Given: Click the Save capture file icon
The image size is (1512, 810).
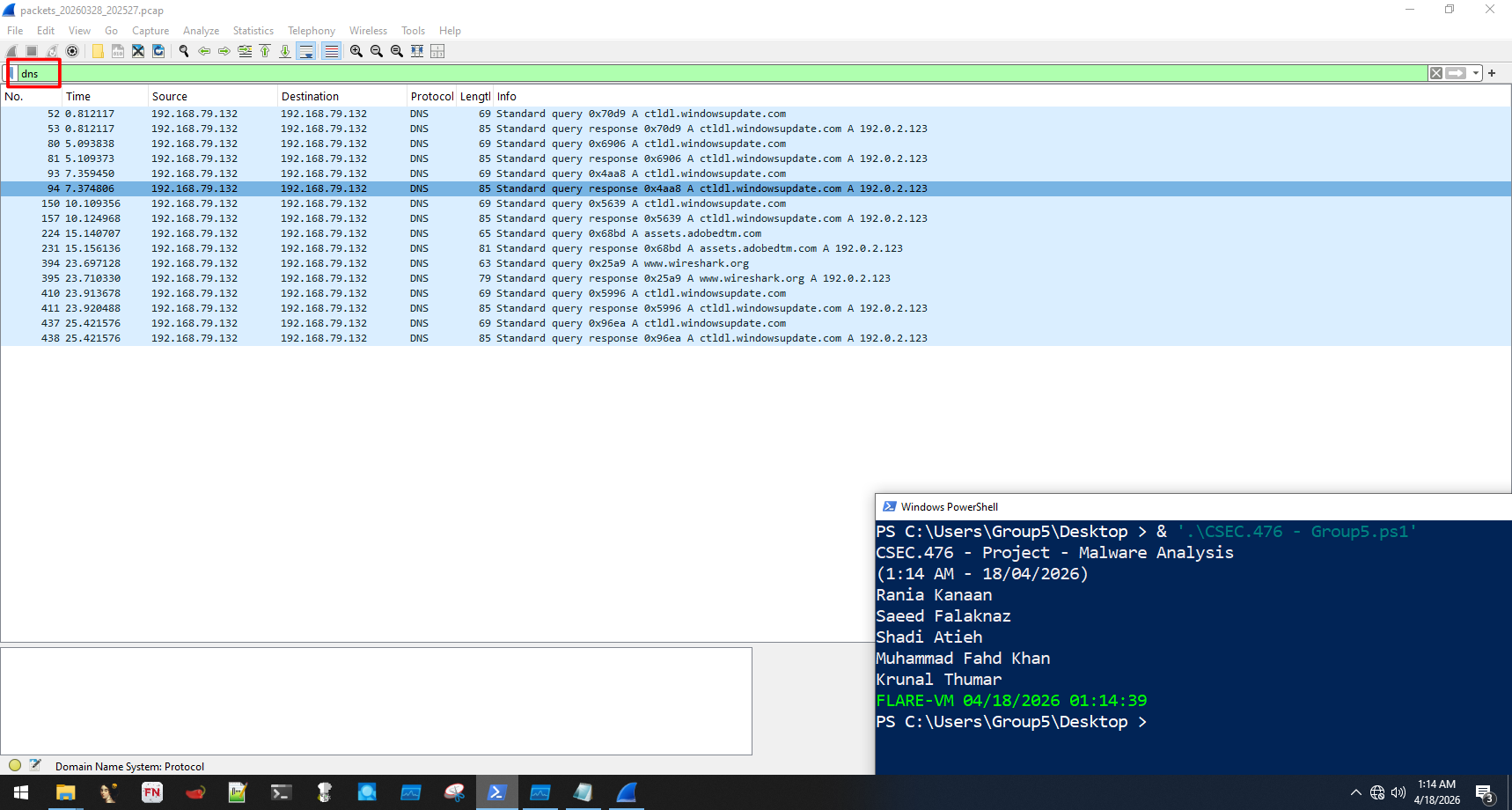Looking at the screenshot, I should tap(118, 51).
